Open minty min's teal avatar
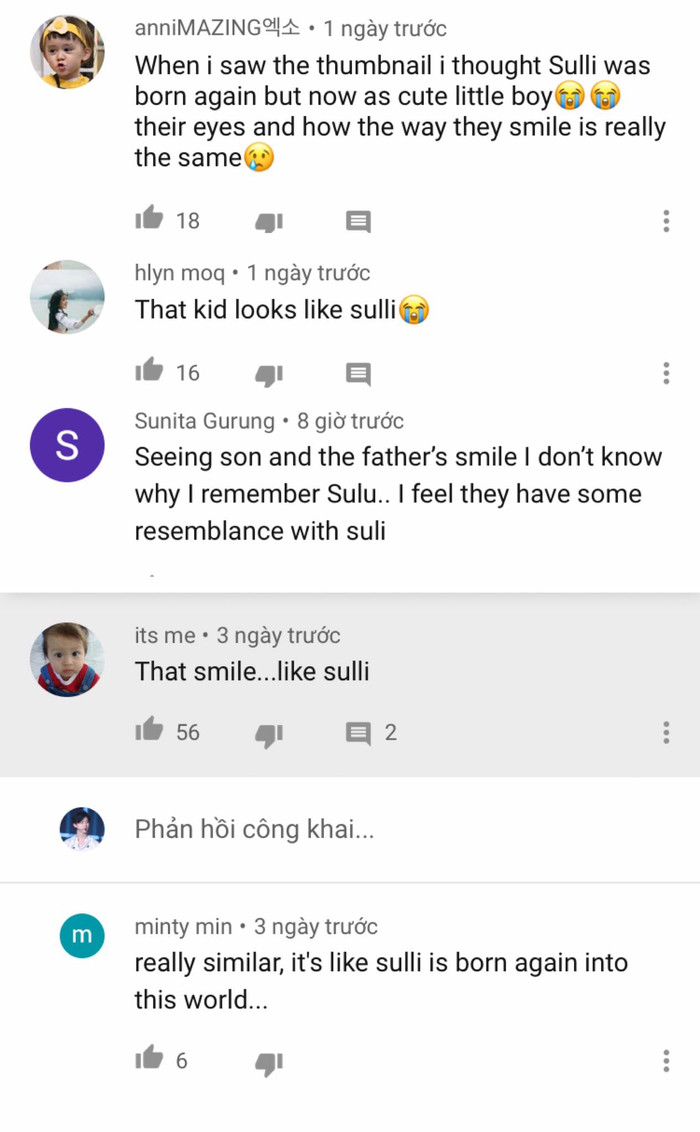This screenshot has height=1132, width=700. [x=82, y=936]
